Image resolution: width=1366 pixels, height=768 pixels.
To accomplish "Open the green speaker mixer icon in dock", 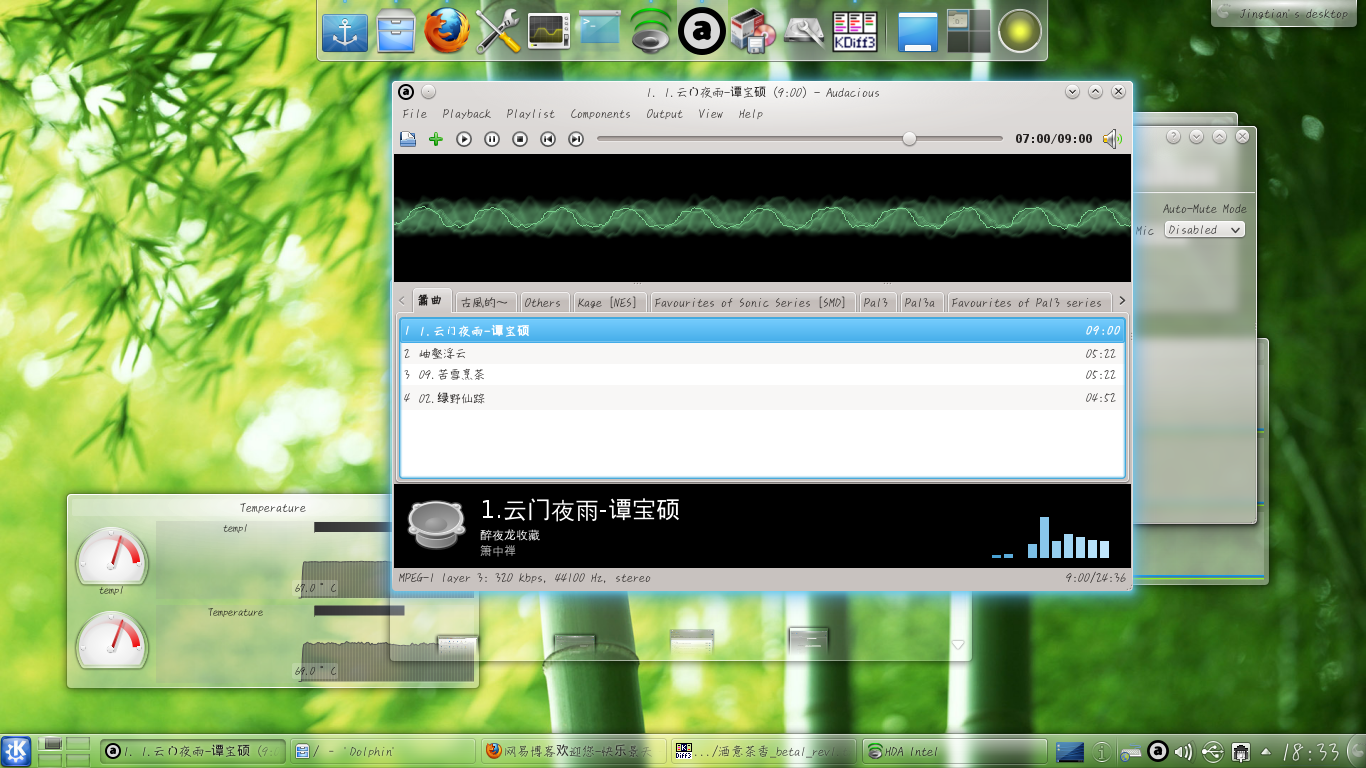I will [x=651, y=32].
